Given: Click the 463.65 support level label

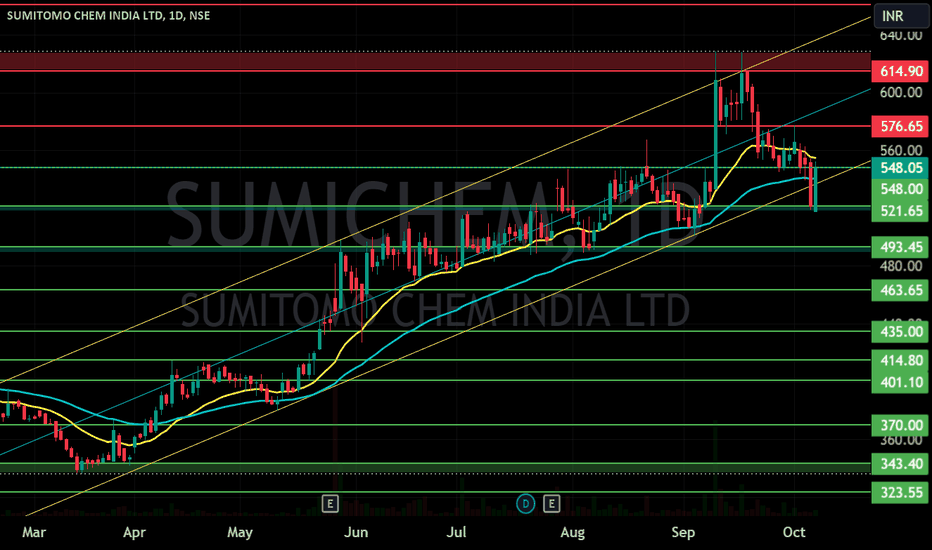Looking at the screenshot, I should pos(900,290).
